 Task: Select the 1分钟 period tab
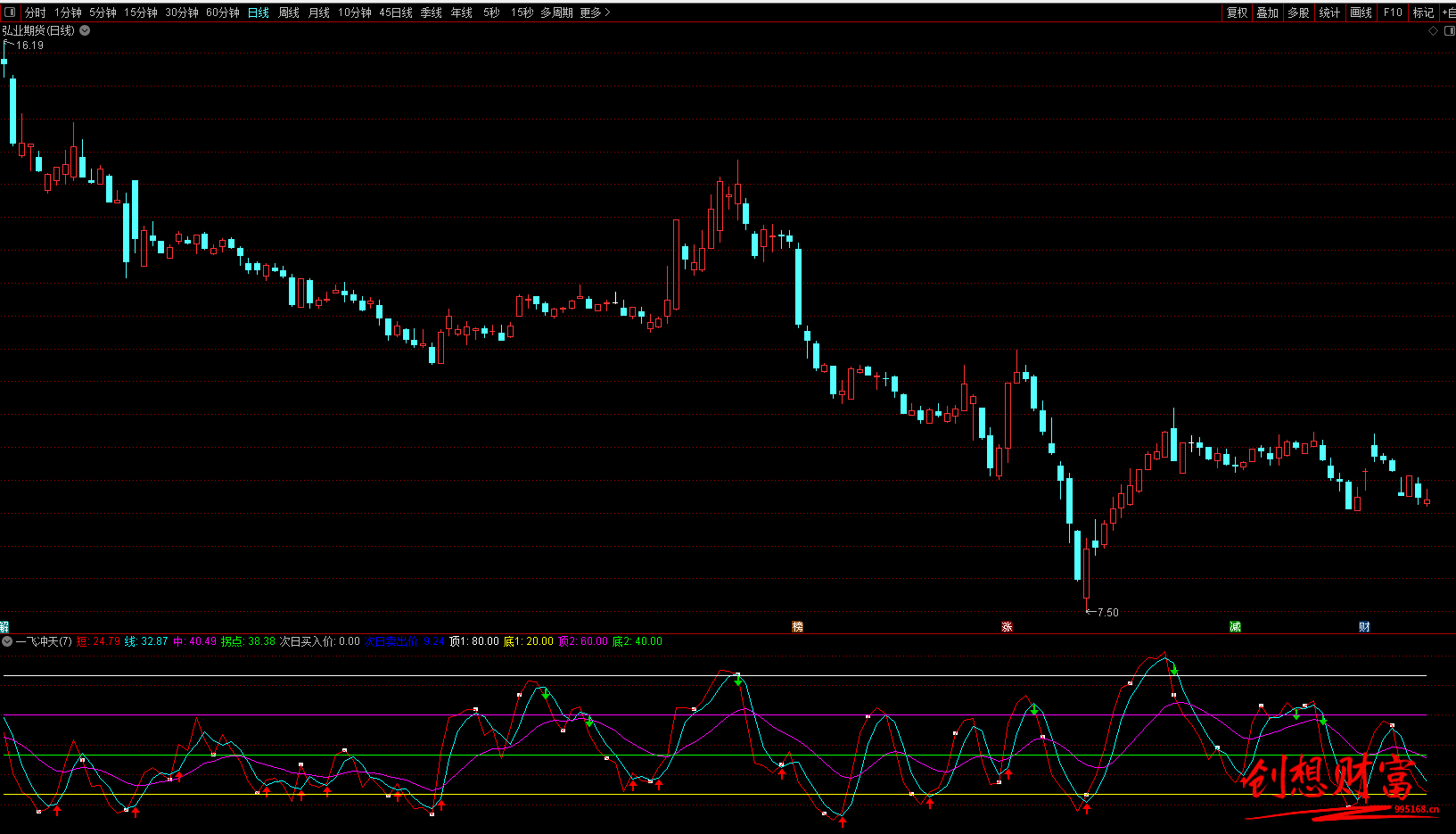(x=68, y=12)
